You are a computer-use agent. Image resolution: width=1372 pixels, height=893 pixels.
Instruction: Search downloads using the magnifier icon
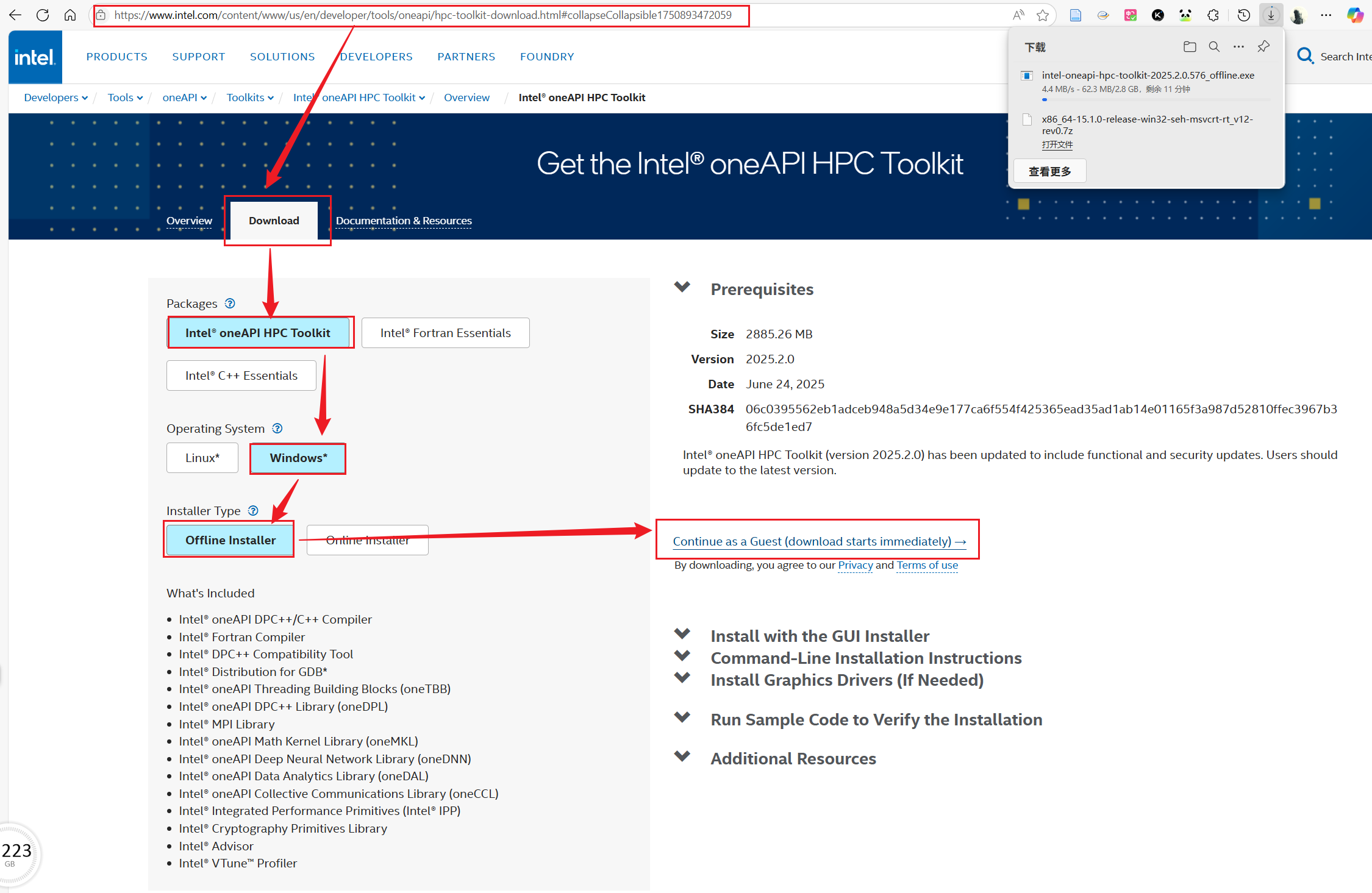1213,46
